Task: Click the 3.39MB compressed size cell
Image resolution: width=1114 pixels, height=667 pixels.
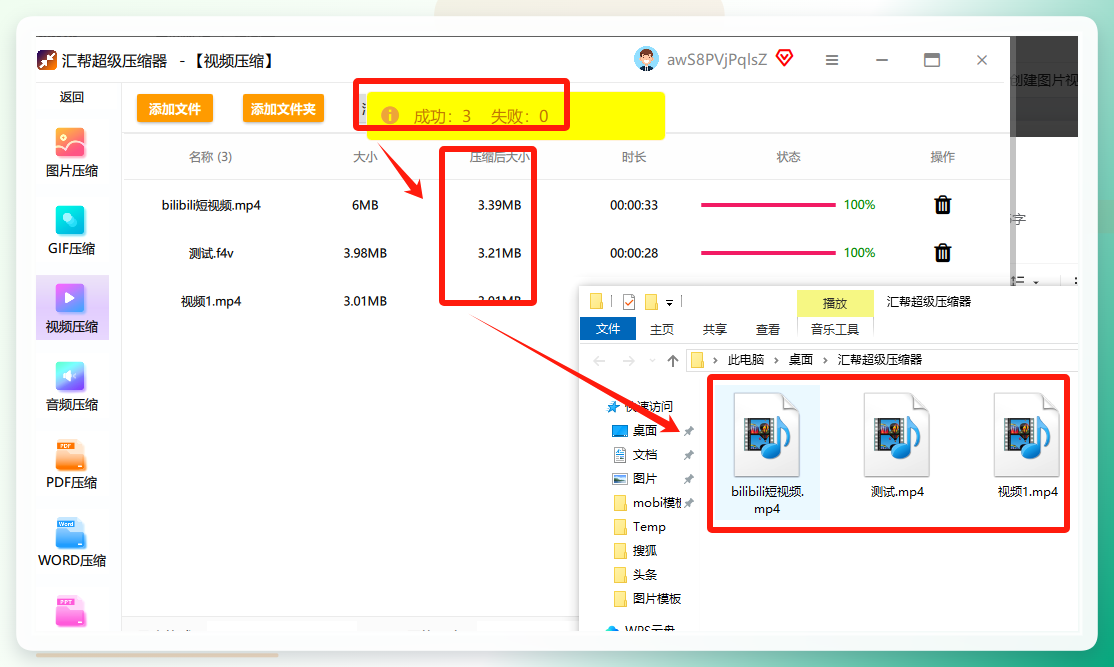Action: coord(499,205)
